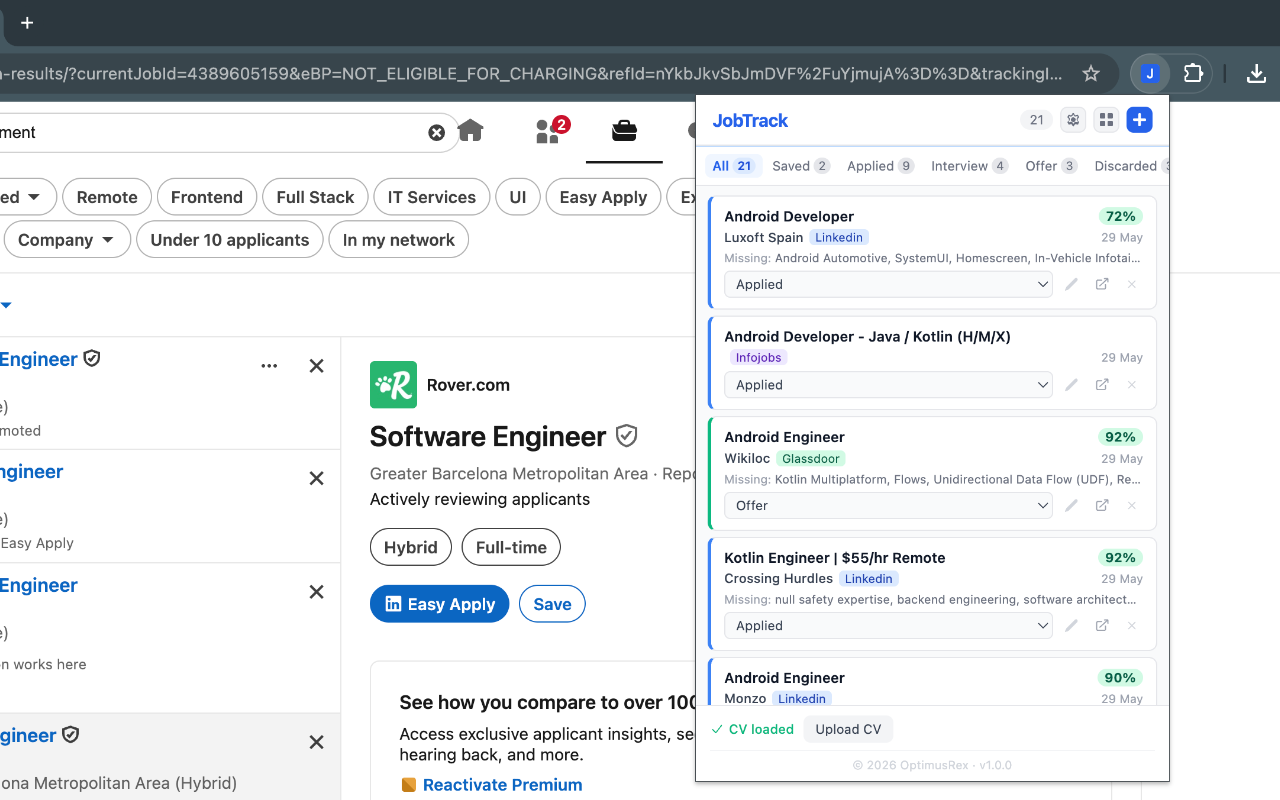
Task: Remove the Crossing Hurdles Kotlin Engineer entry
Action: [1132, 626]
